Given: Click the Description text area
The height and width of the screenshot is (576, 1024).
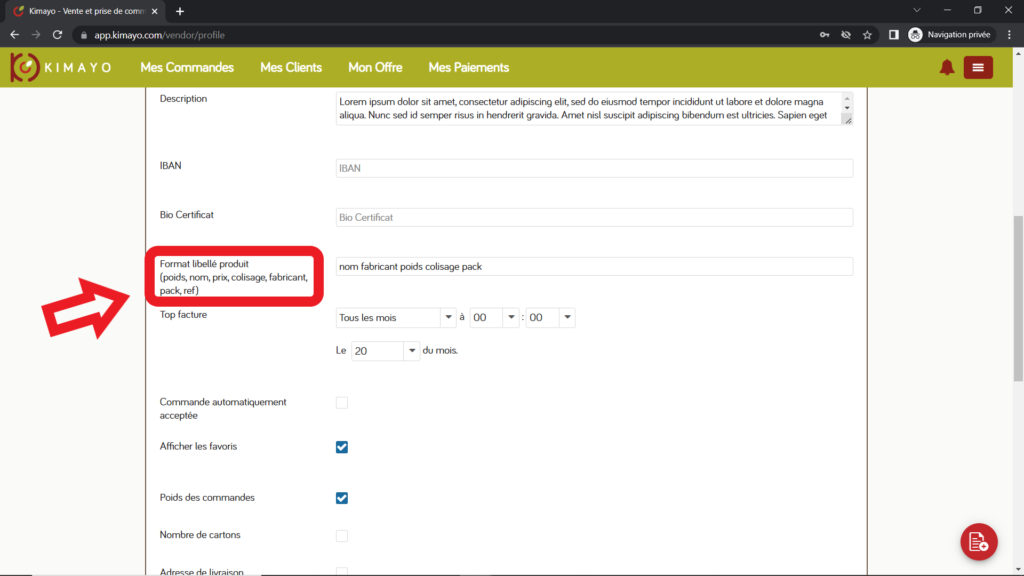Looking at the screenshot, I should (x=594, y=108).
